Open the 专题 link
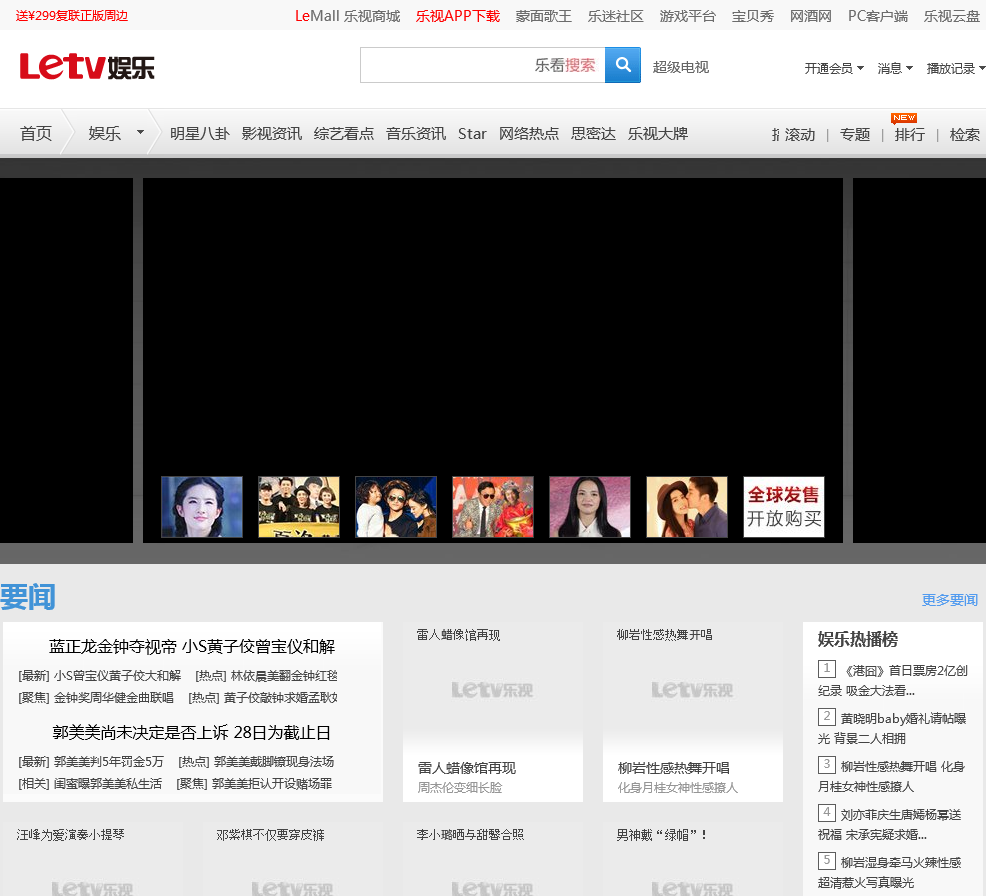Image resolution: width=986 pixels, height=896 pixels. (x=855, y=135)
